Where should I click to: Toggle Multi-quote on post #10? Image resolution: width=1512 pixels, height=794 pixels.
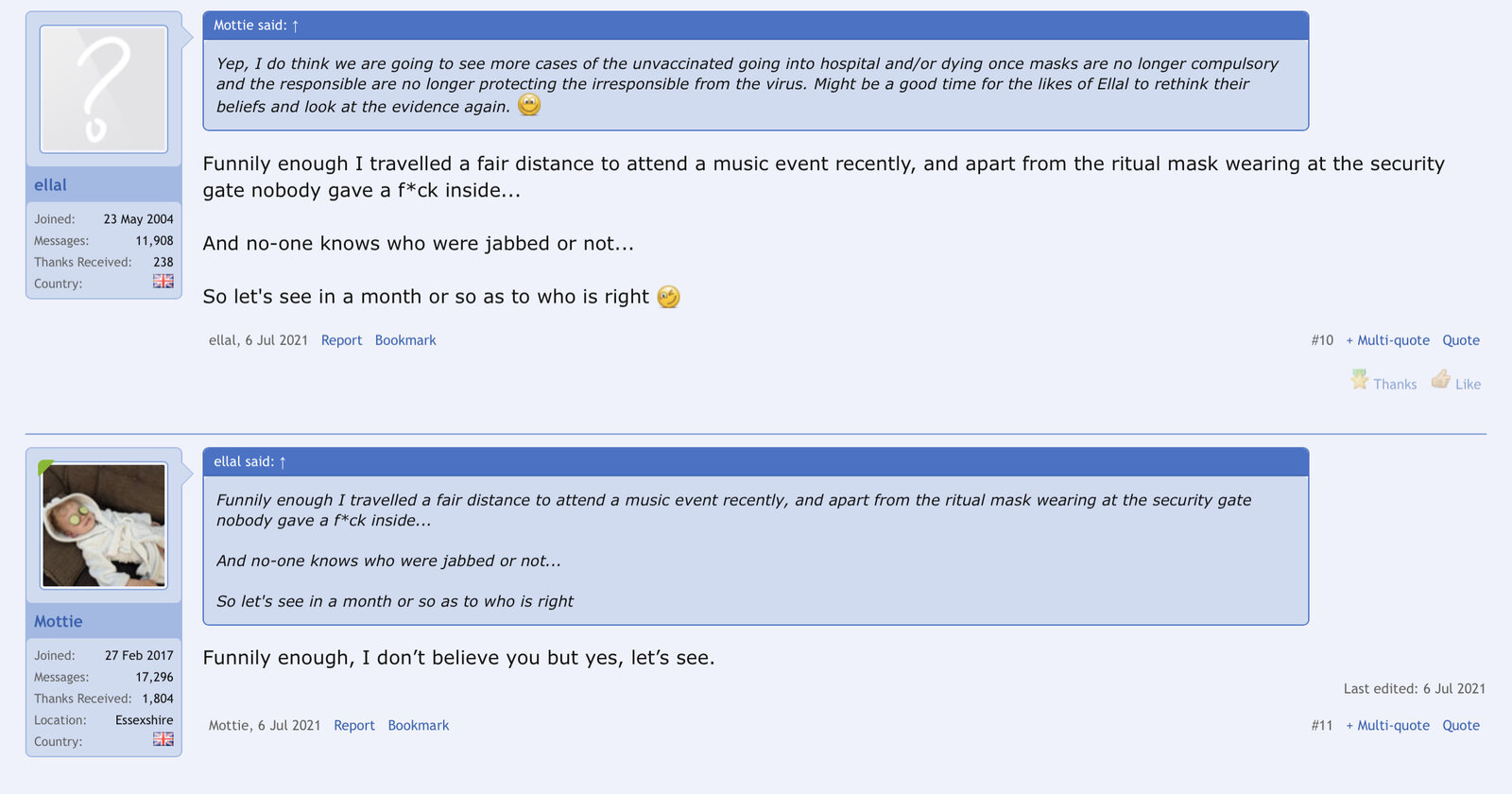[1387, 340]
